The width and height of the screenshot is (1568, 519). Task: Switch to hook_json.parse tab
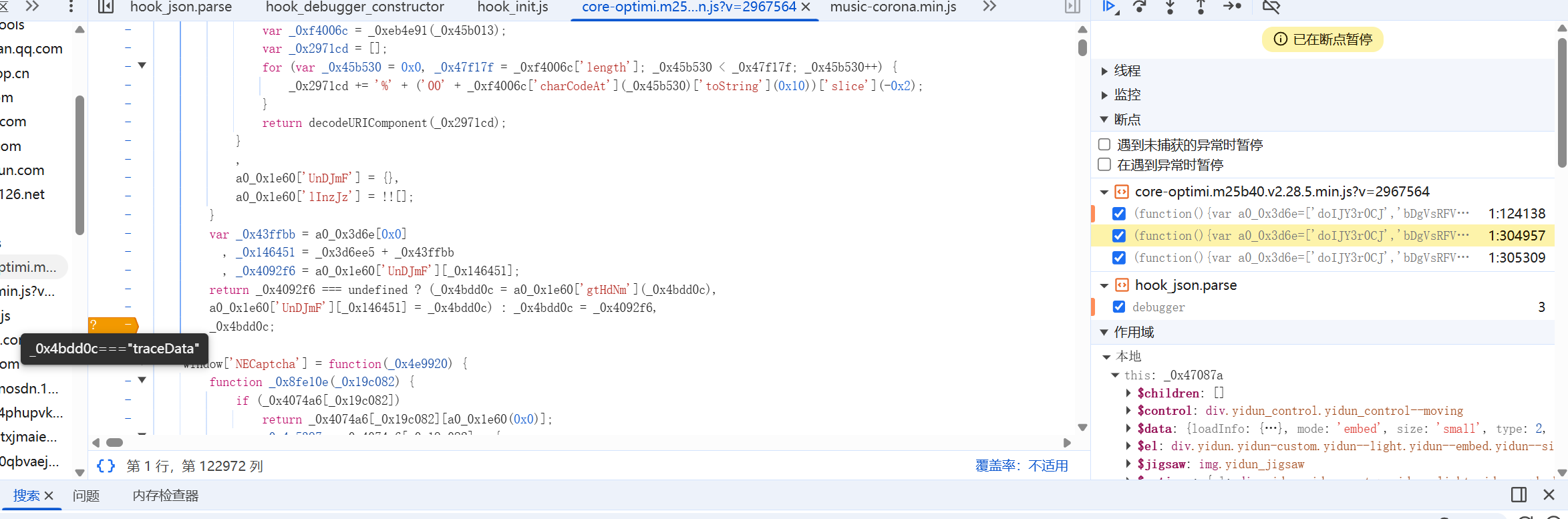(x=181, y=7)
